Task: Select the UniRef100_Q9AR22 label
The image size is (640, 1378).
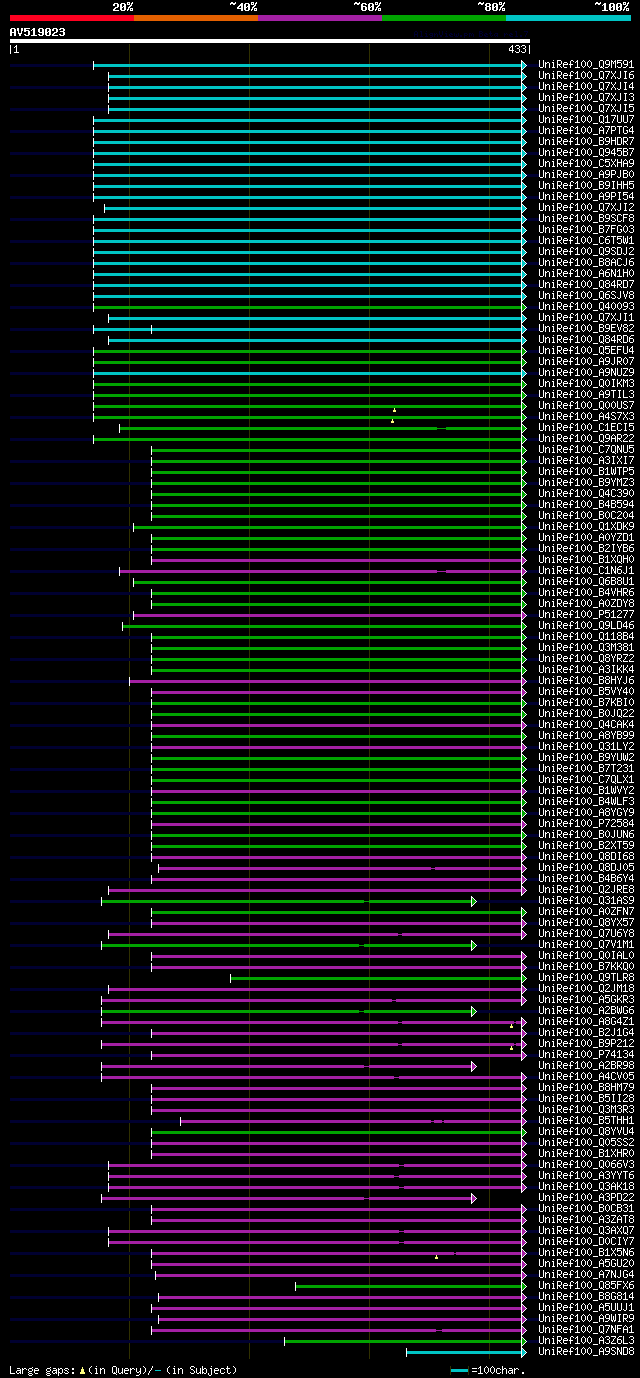Action: point(586,439)
